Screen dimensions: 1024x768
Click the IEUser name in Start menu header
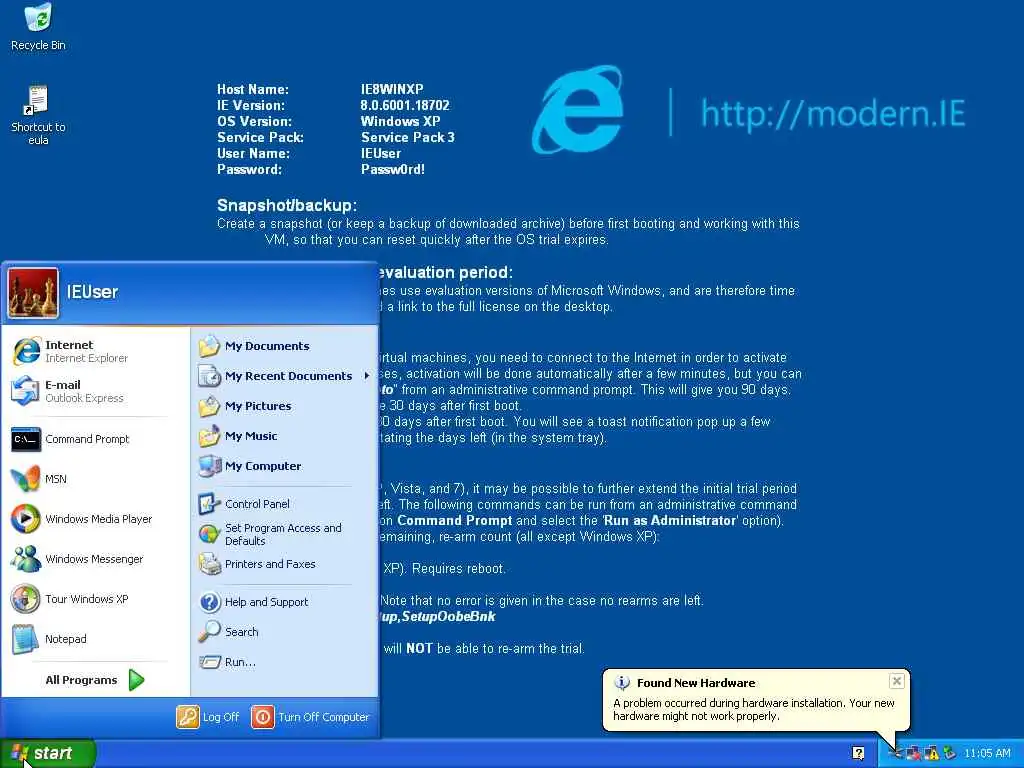tap(92, 292)
